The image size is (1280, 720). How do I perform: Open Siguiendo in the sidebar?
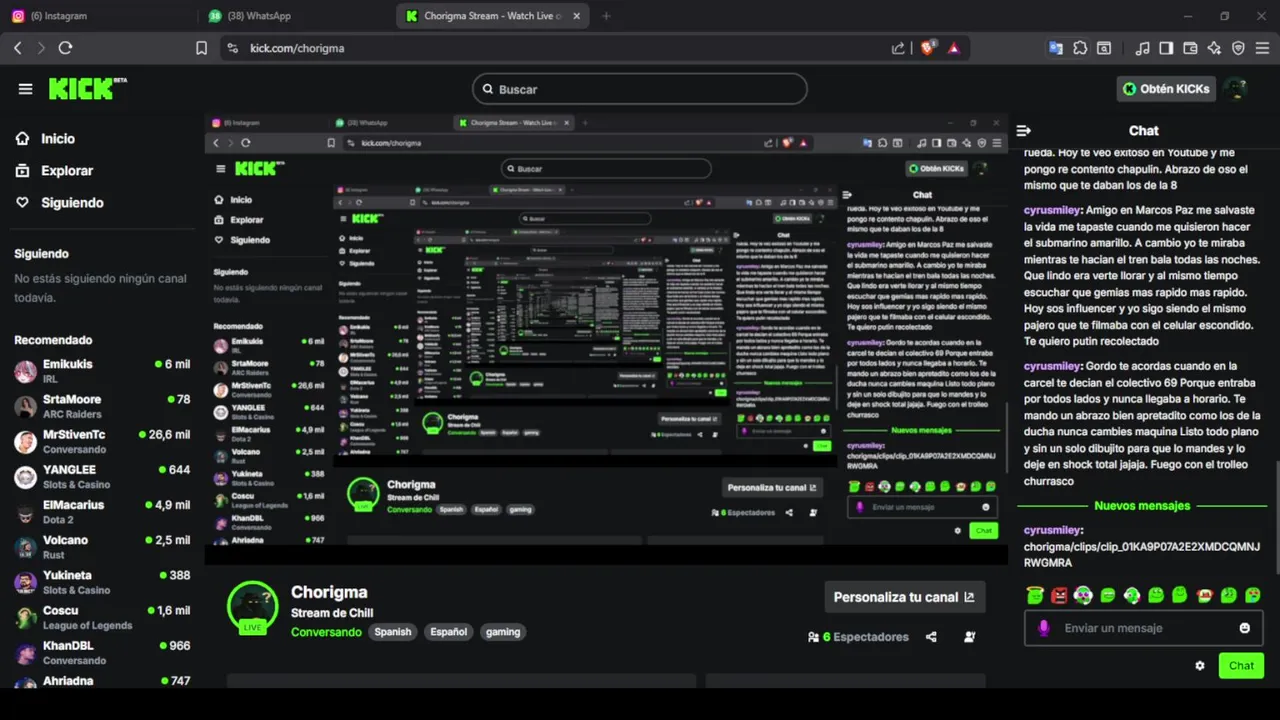(72, 203)
